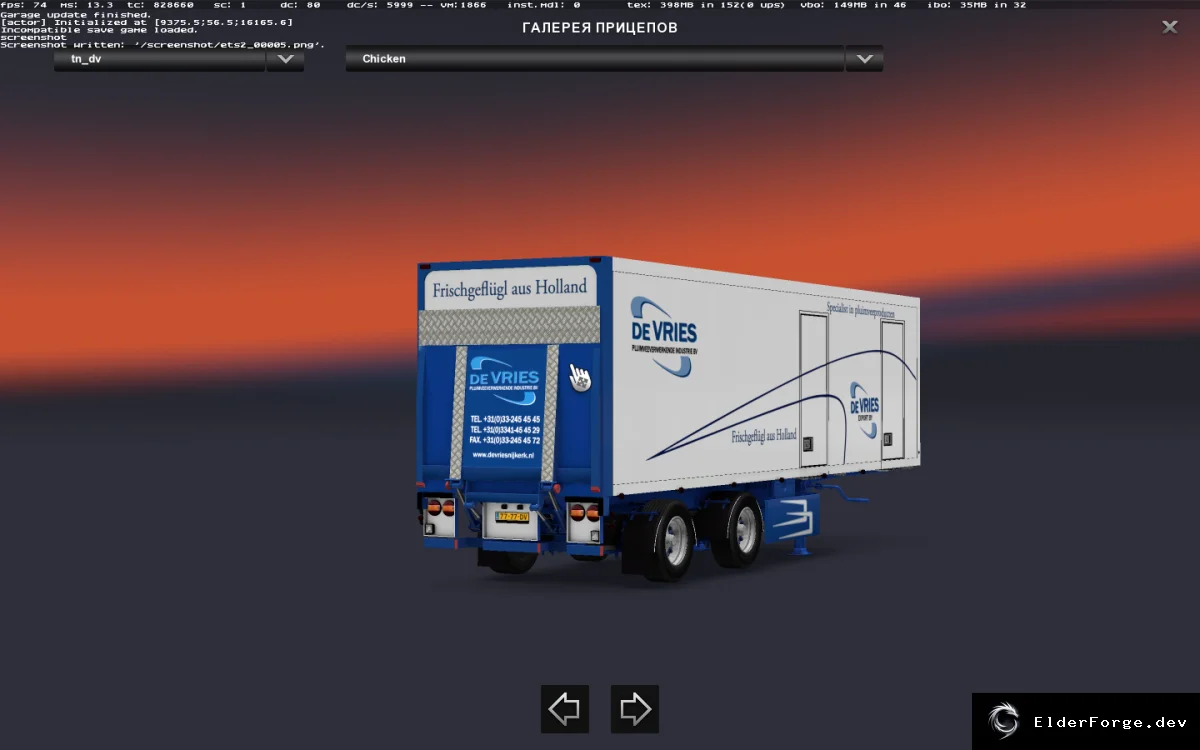Expand the arrow next to tn_dv

[285, 59]
